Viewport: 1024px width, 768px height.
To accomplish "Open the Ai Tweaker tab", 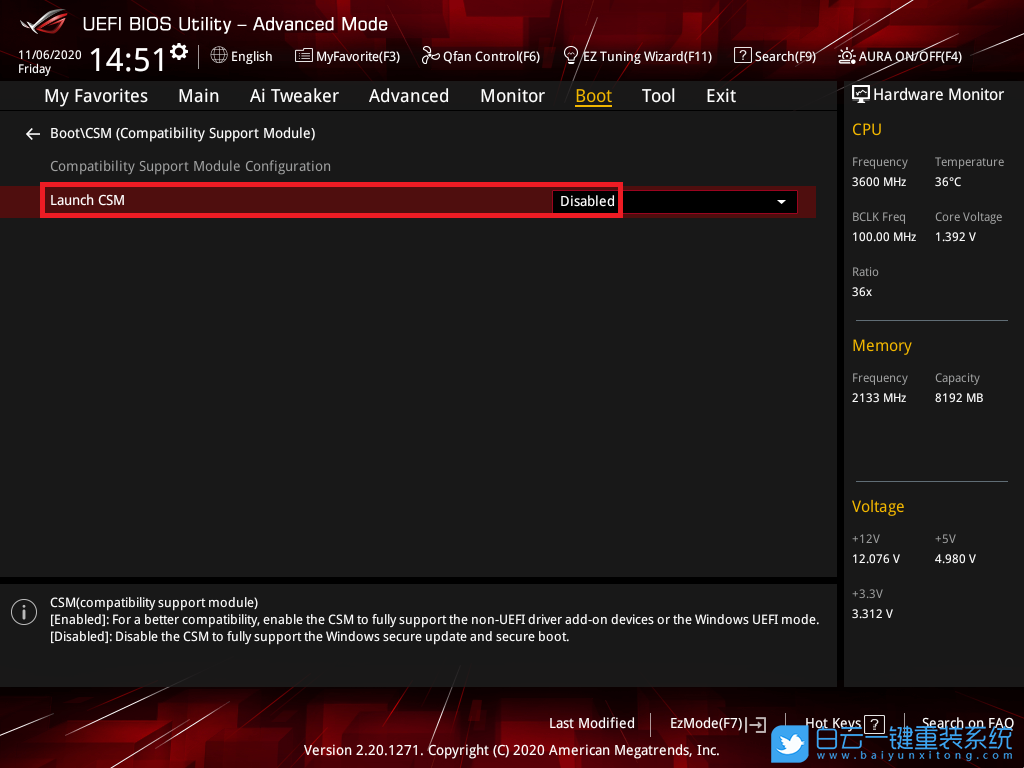I will [x=294, y=96].
